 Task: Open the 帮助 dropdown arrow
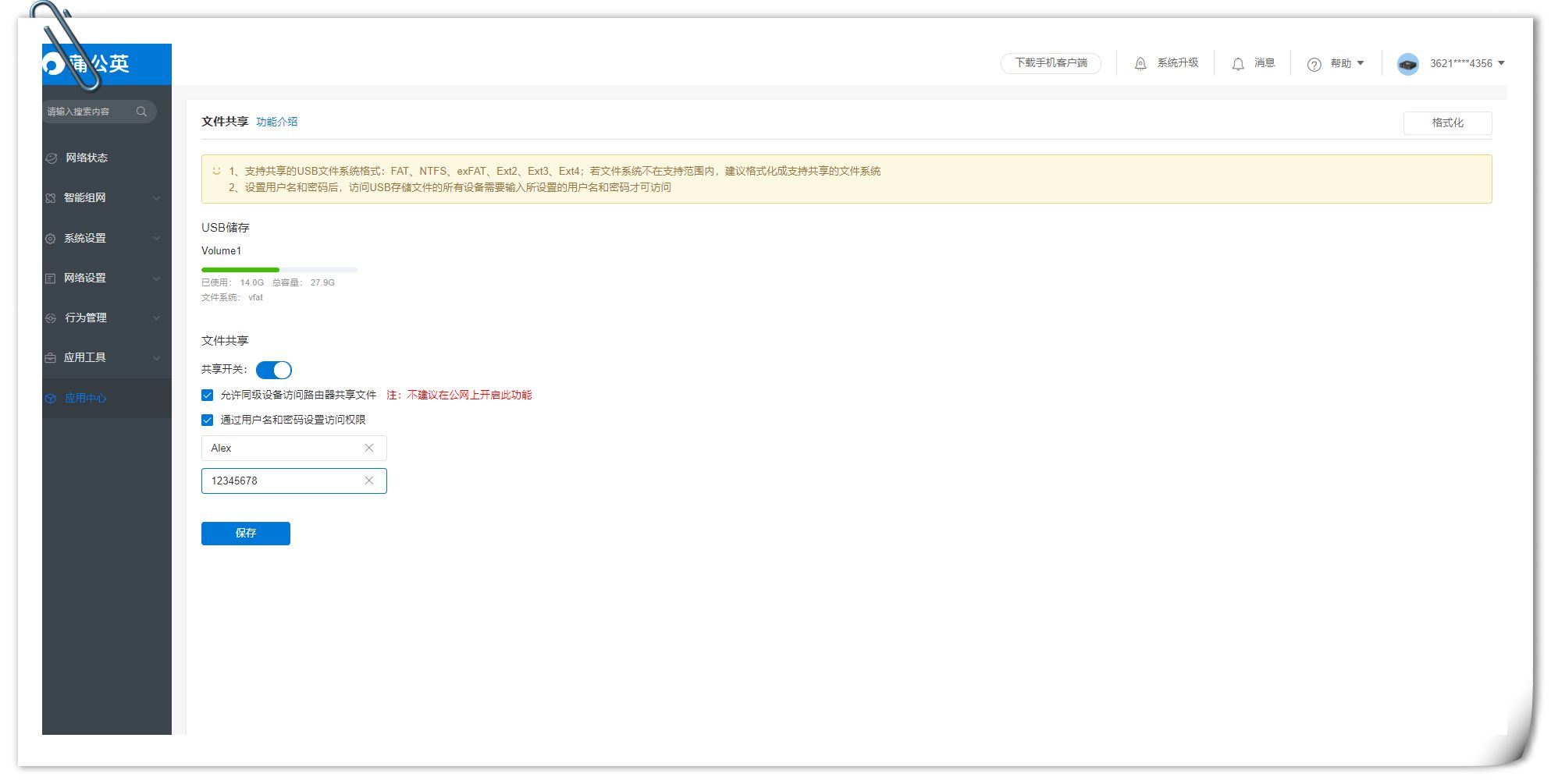click(x=1361, y=63)
